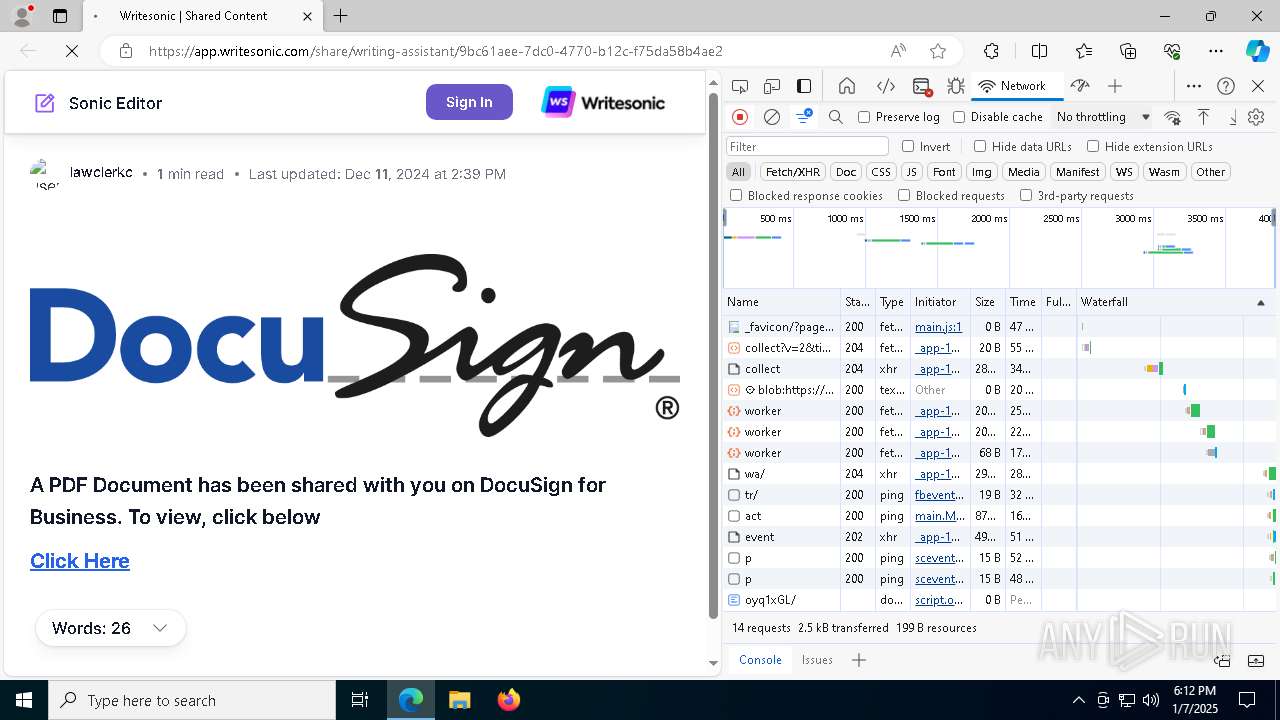Select the Fetch/XHR filter type
This screenshot has width=1280, height=720.
(x=793, y=172)
